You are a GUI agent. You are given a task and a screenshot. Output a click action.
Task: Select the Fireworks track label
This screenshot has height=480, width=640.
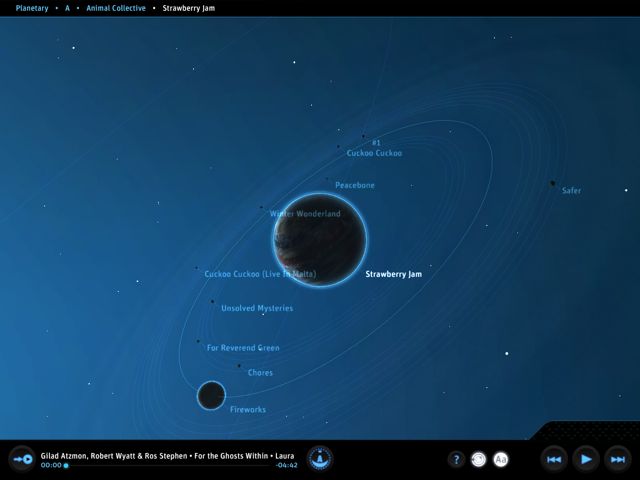tap(248, 409)
